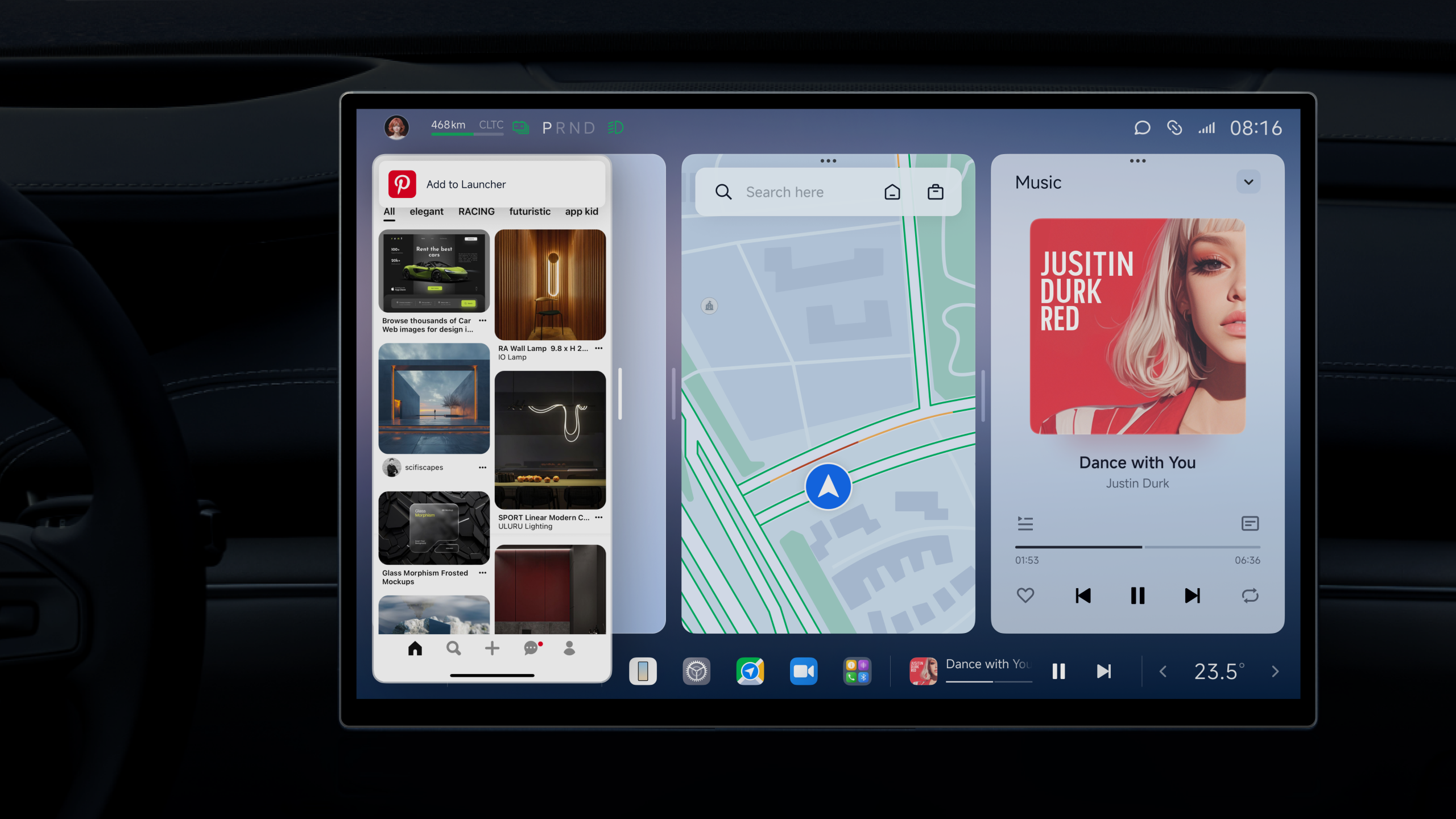Open the Maps navigation app

[x=751, y=671]
